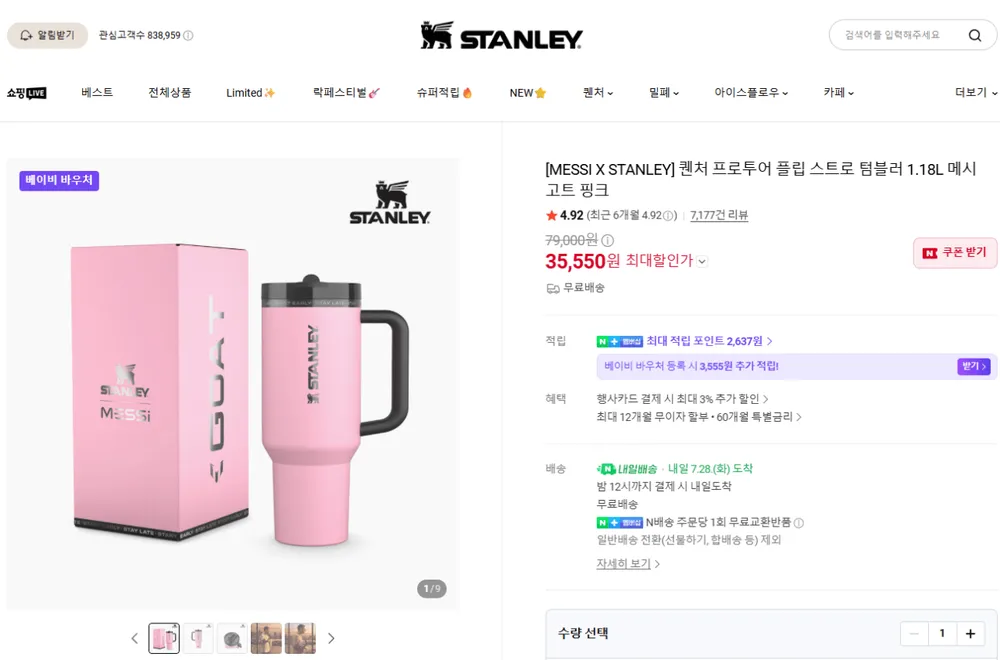Click the Stanley logo in the header
1000x660 pixels.
[x=501, y=36]
